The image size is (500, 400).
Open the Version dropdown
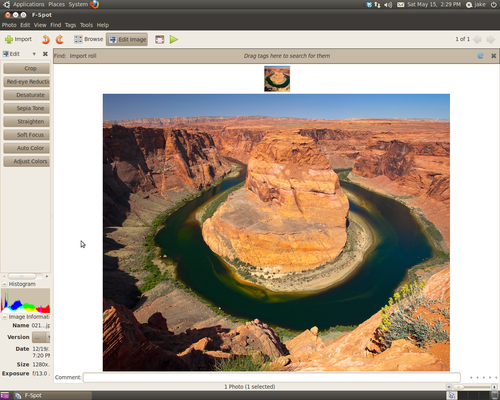click(x=41, y=337)
